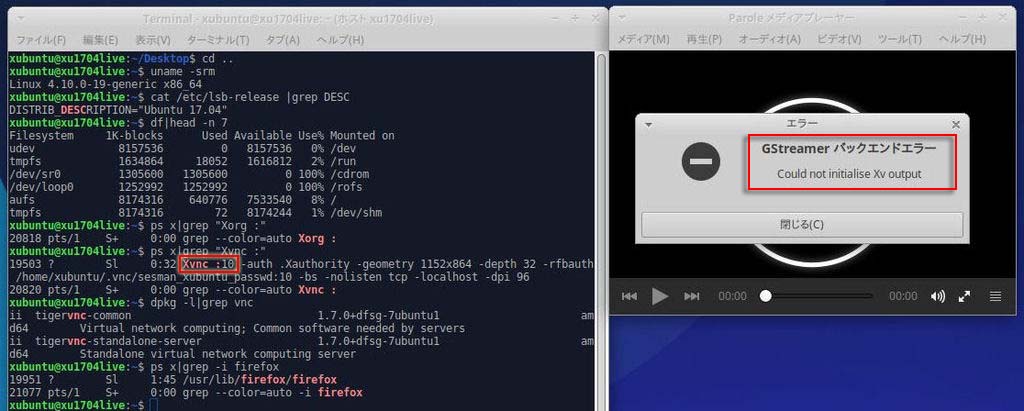Click the tigervnc-standalone-server package row
Viewport: 1024px width, 411px height.
(x=302, y=348)
